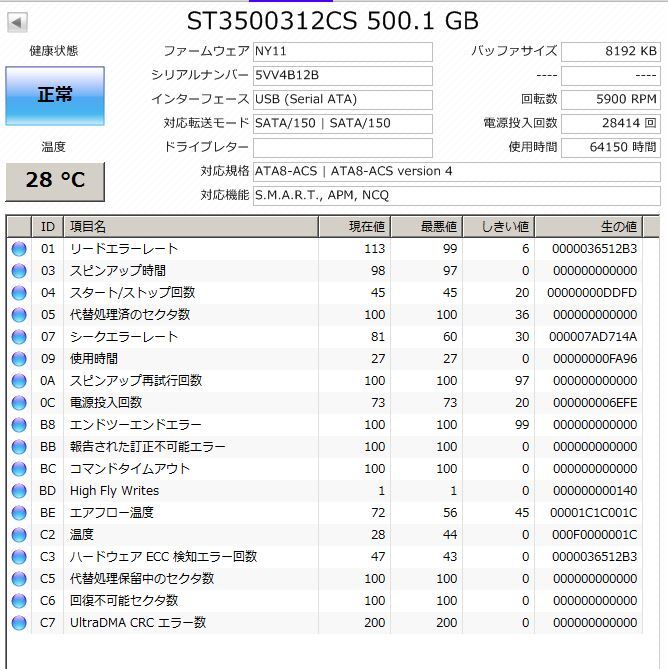This screenshot has height=669, width=668.
Task: Click the serial number field 5VV4B12B
Action: click(343, 76)
